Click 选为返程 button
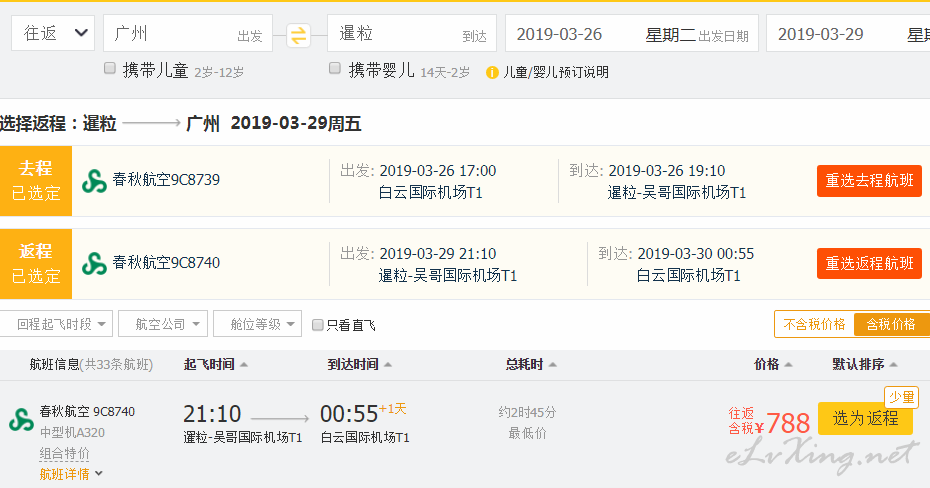Viewport: 930px width, 488px height. click(x=865, y=419)
